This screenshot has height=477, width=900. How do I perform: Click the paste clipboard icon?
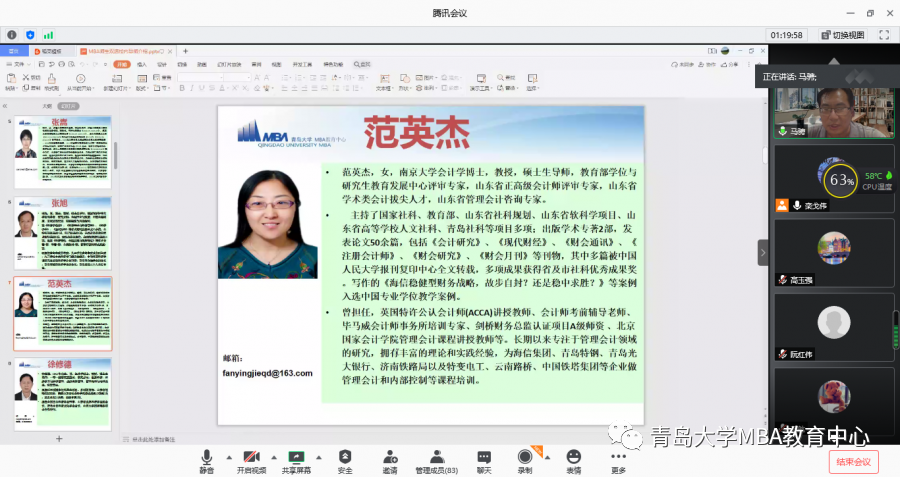pos(10,79)
